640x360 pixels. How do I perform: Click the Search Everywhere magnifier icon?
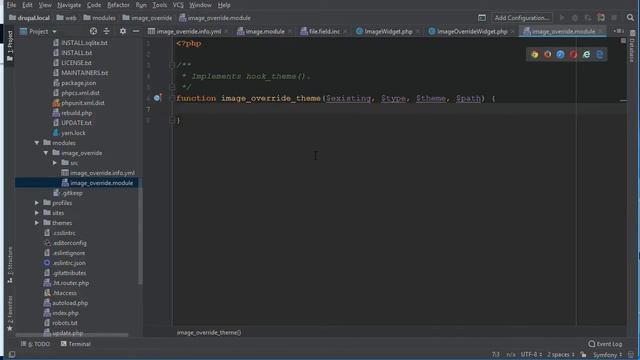click(630, 18)
